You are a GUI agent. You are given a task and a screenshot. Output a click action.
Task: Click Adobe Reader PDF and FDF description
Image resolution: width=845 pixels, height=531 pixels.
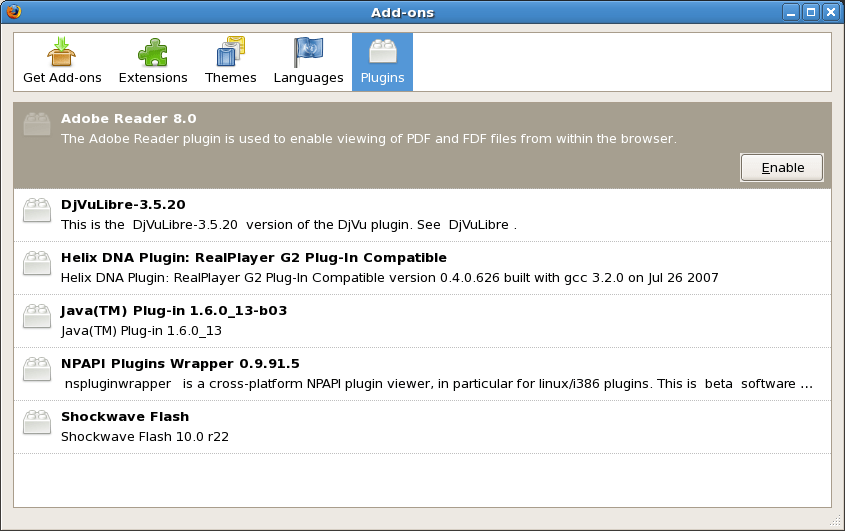(x=369, y=139)
